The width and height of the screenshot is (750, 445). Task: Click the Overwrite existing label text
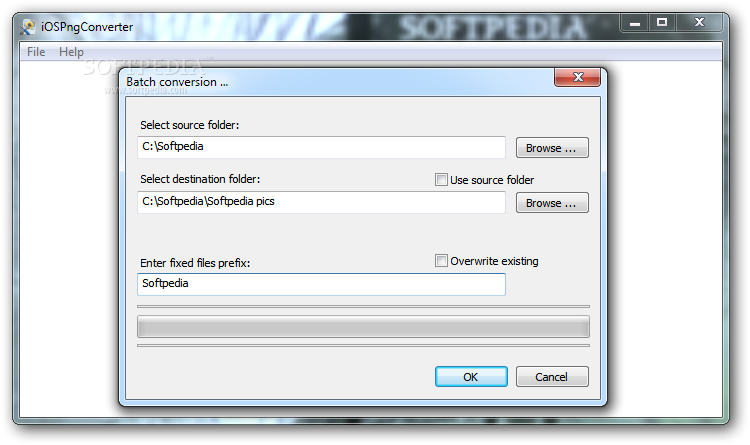pyautogui.click(x=494, y=261)
